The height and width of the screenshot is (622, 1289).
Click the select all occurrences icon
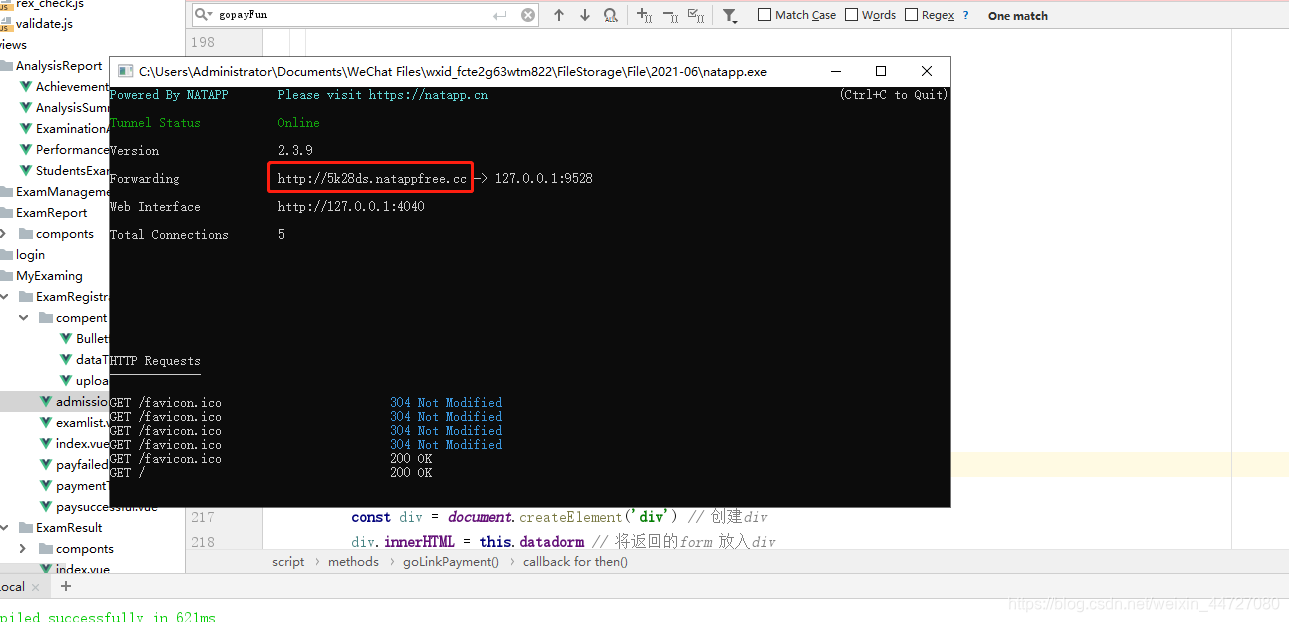(695, 15)
